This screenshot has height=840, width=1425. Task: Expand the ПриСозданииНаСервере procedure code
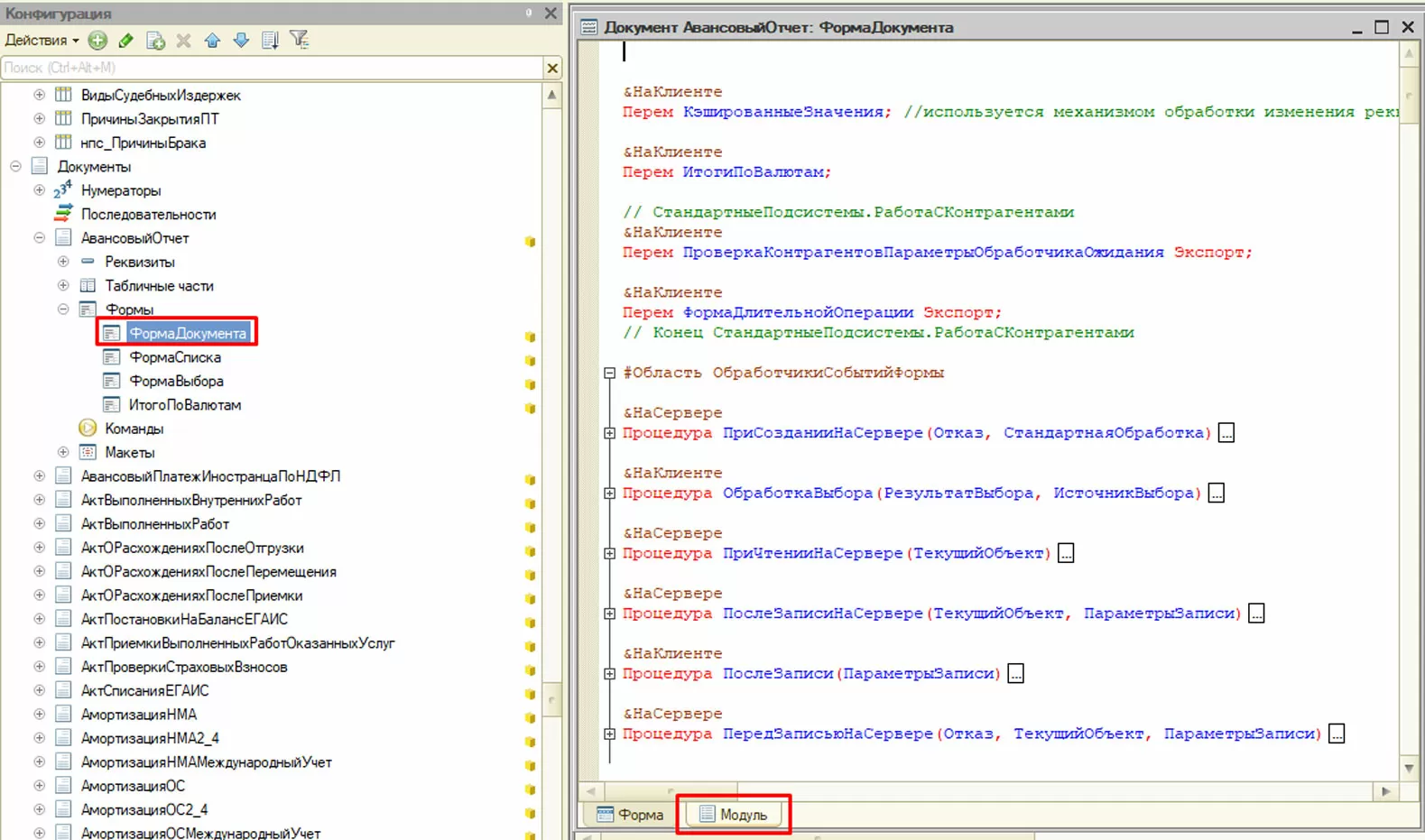(x=610, y=433)
